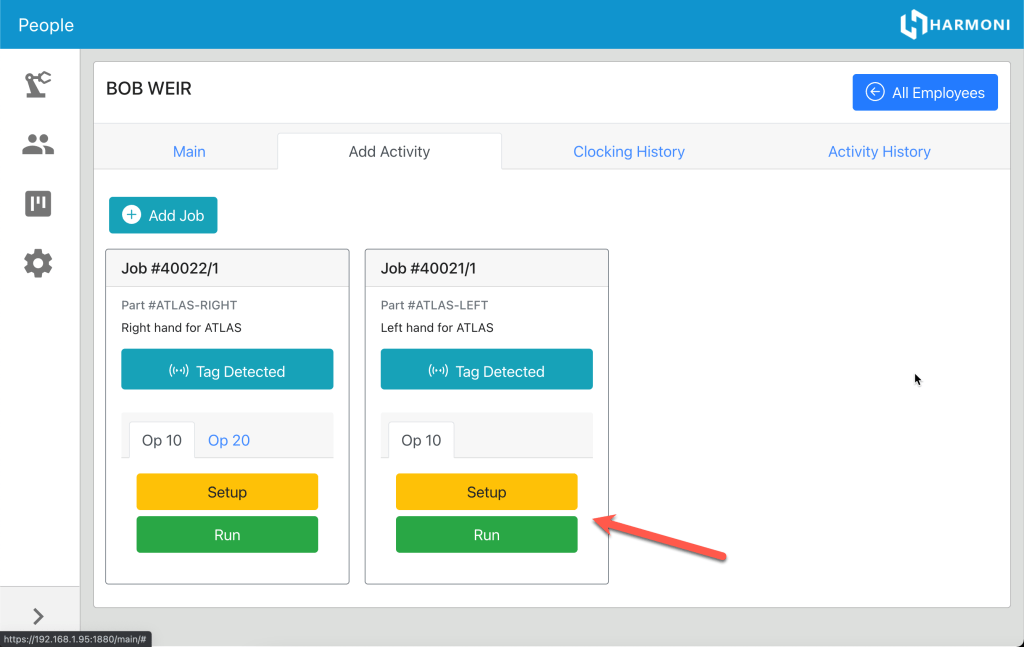
Task: Click the plus icon on Add Job
Action: (131, 215)
